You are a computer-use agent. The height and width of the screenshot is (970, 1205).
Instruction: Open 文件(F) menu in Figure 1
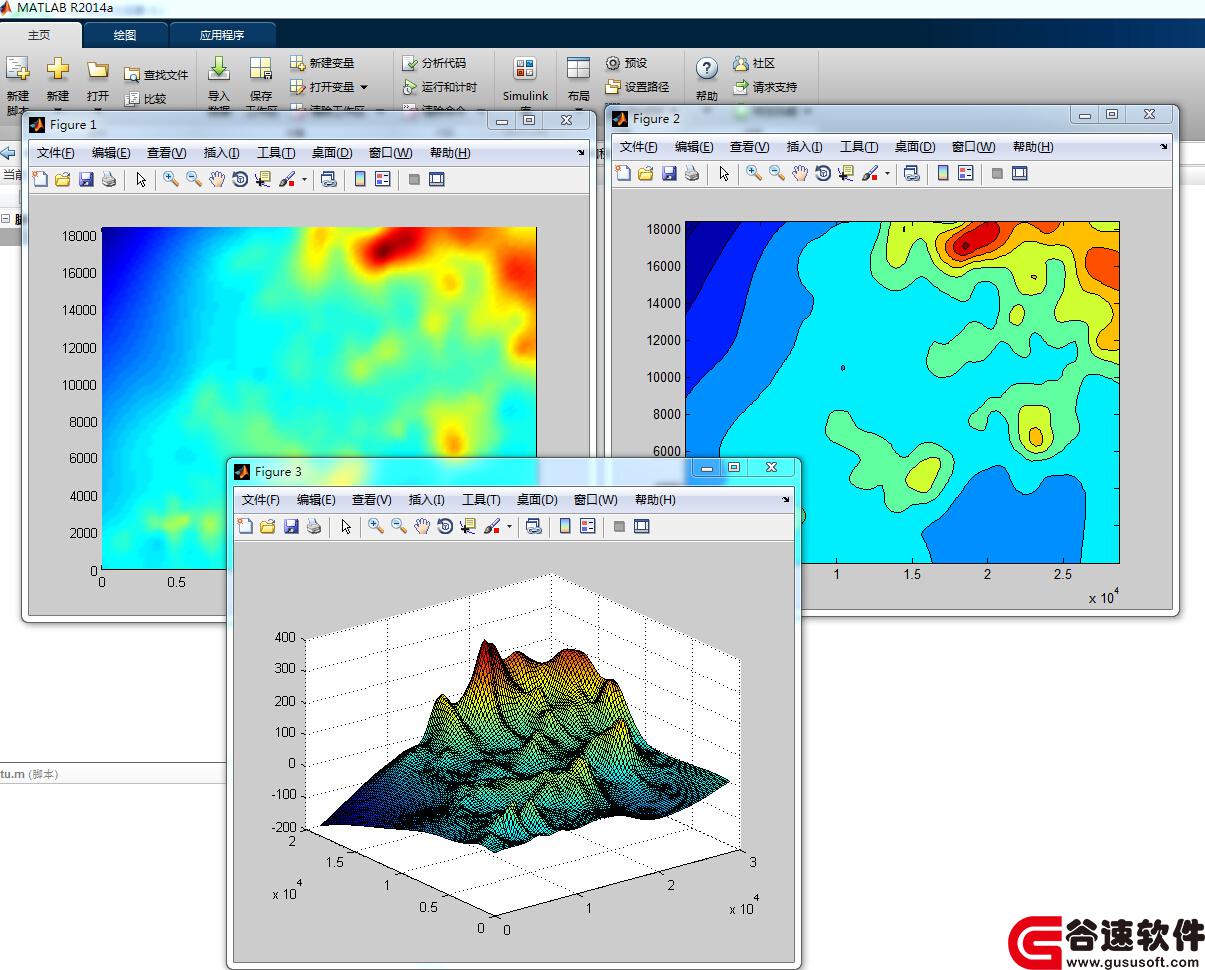coord(56,153)
